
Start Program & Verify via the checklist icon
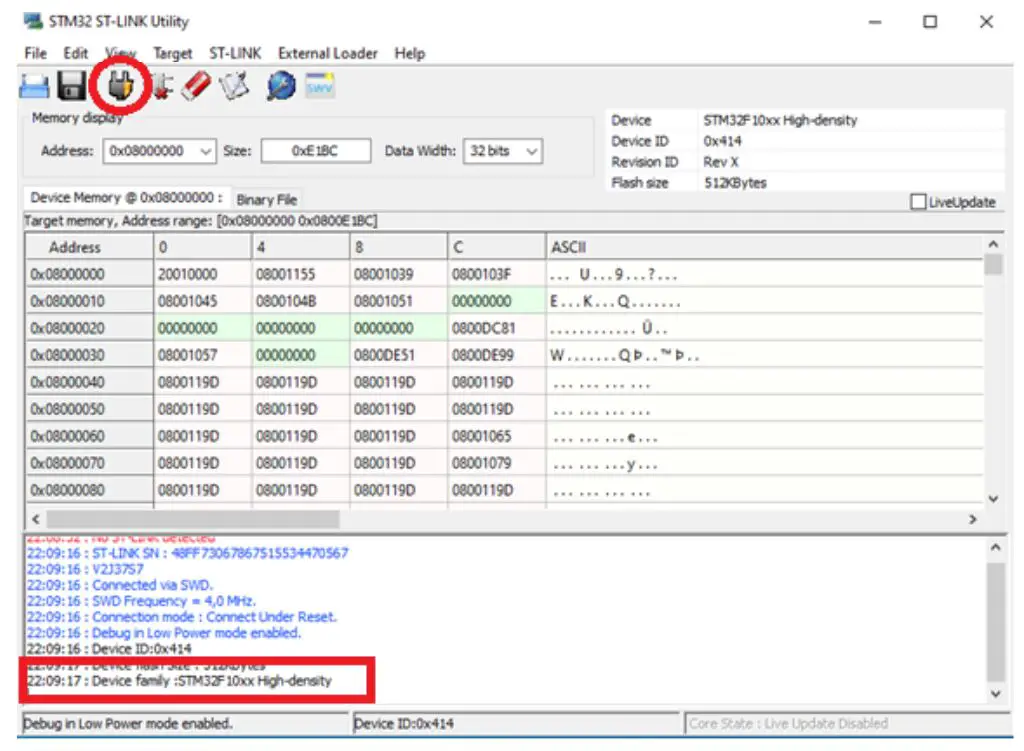coord(234,87)
